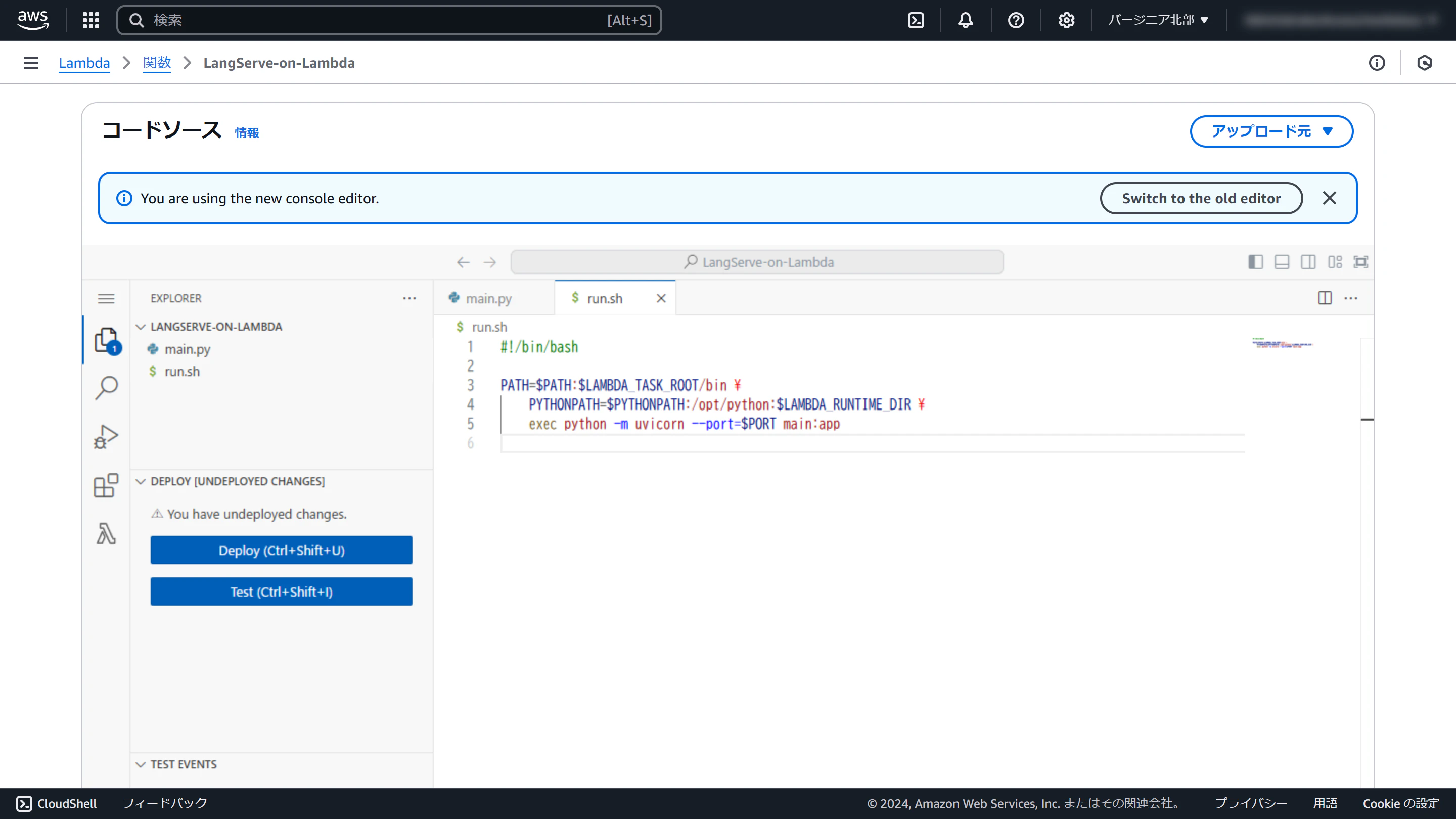Expand the TEST EVENTS section
This screenshot has width=1456, height=819.
282,764
